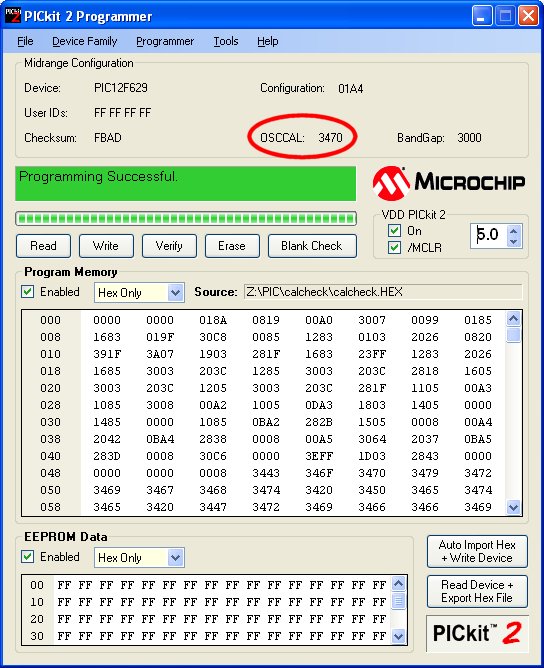Toggle the VDD PICkit 2 On checkbox

coord(394,231)
